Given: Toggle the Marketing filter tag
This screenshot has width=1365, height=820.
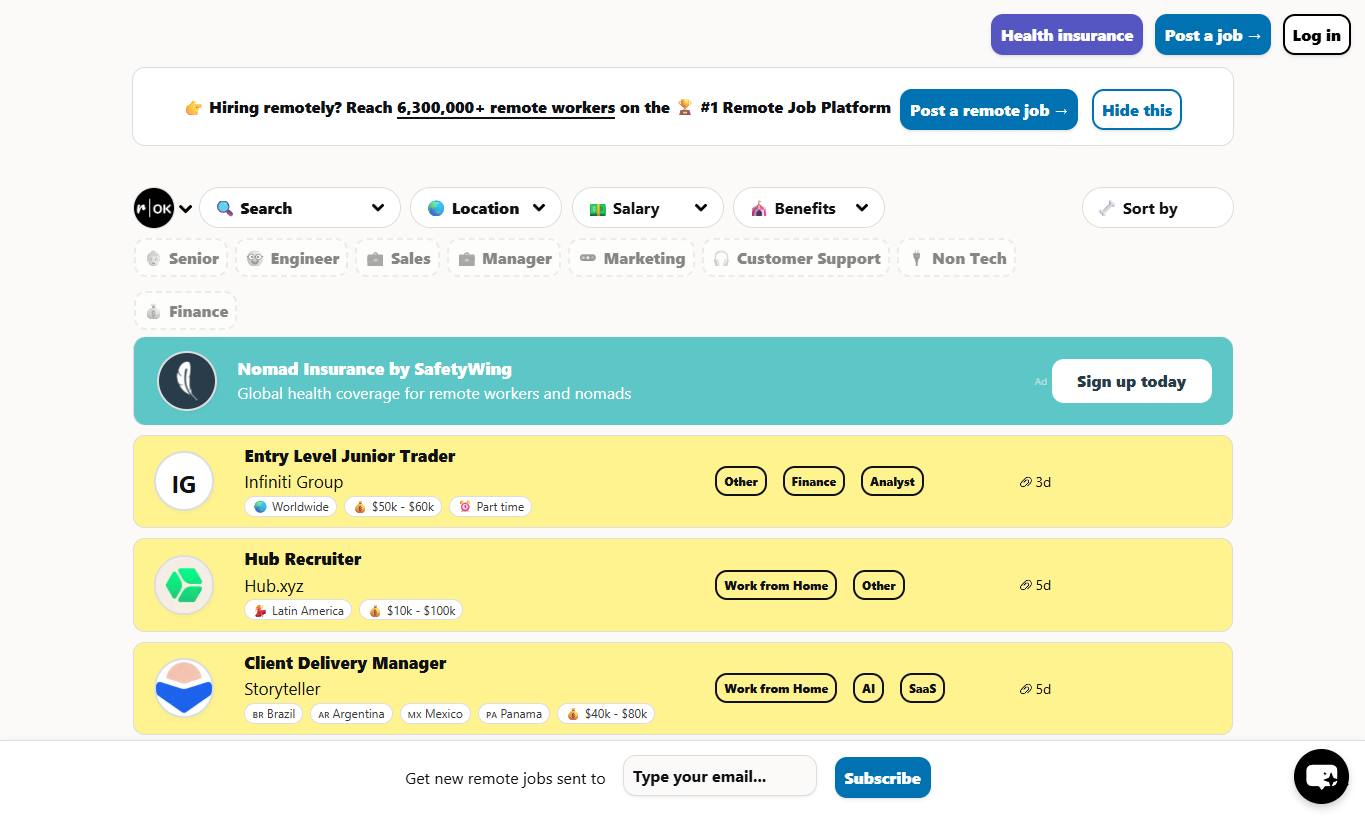Looking at the screenshot, I should pyautogui.click(x=632, y=258).
